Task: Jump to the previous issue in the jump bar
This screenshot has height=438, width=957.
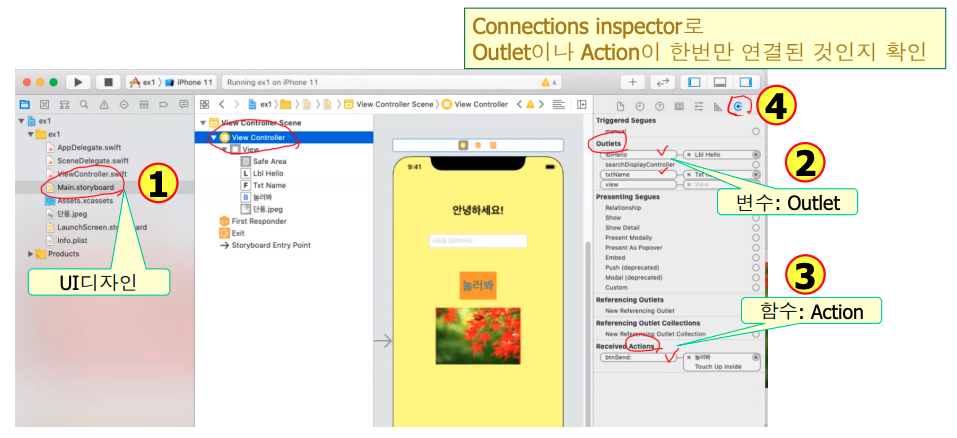Action: coord(519,104)
